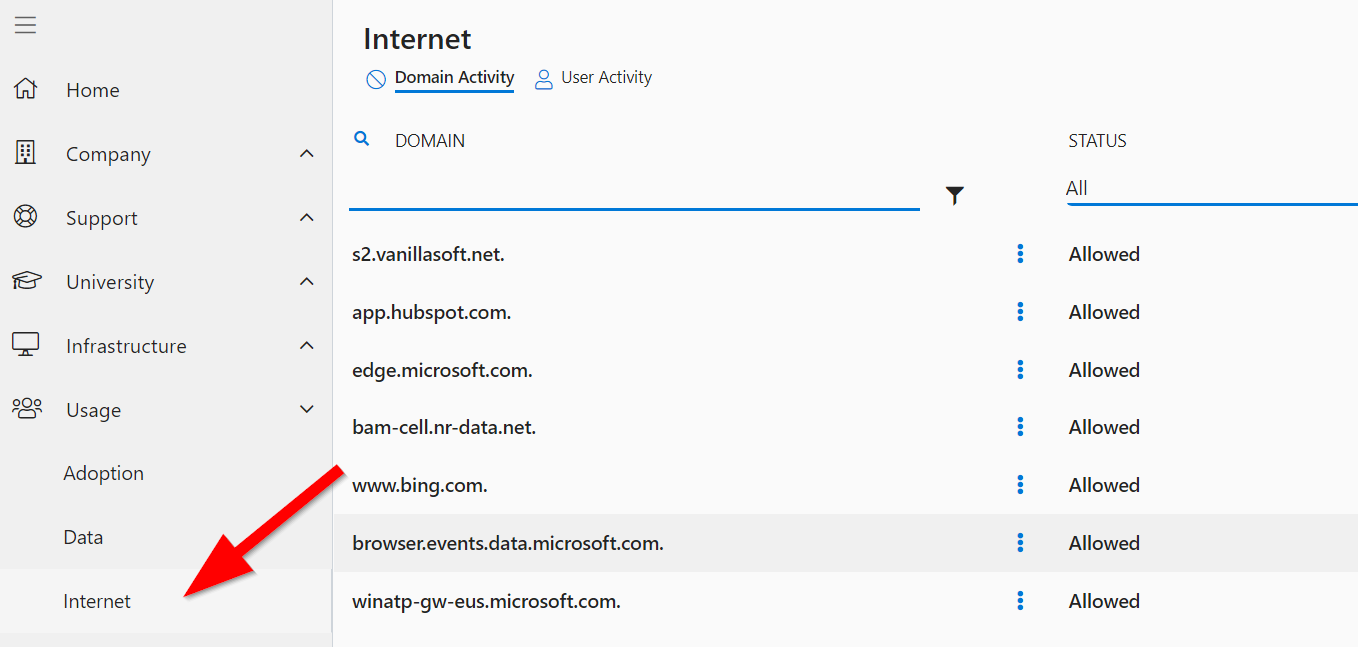Click the Infrastructure monitor icon

coord(25,345)
